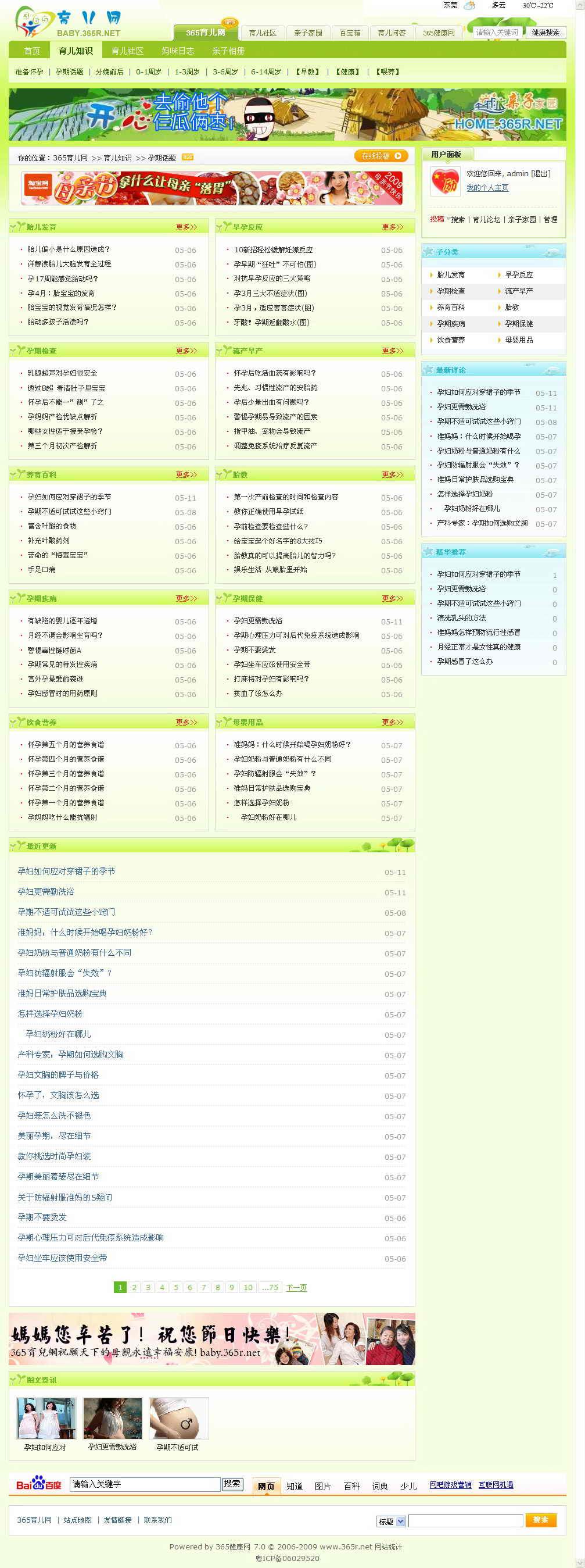585x1568 pixels.
Task: Jump to last page ...75
Action: (270, 1287)
